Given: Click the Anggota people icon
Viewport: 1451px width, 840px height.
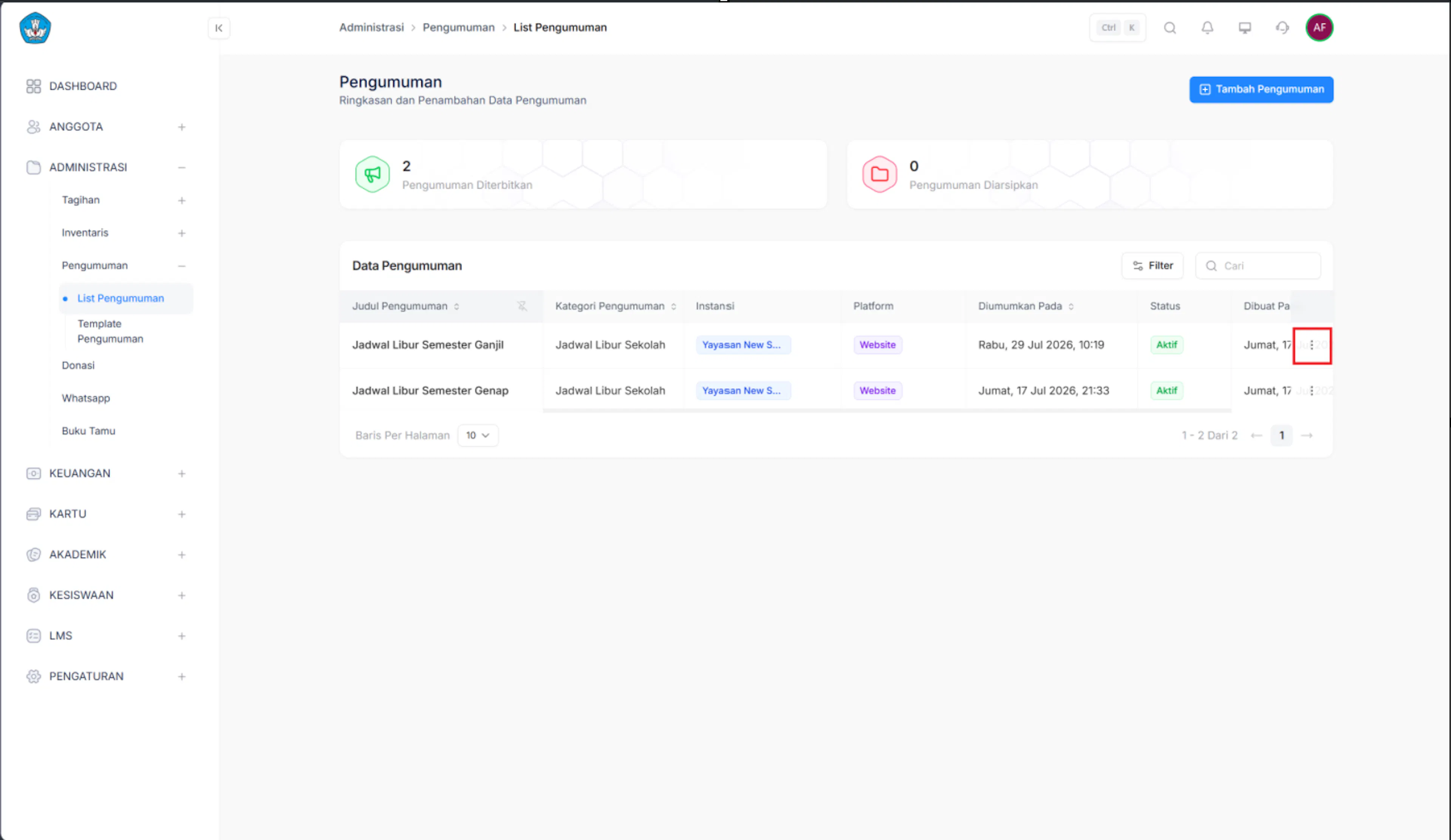Looking at the screenshot, I should [x=33, y=127].
